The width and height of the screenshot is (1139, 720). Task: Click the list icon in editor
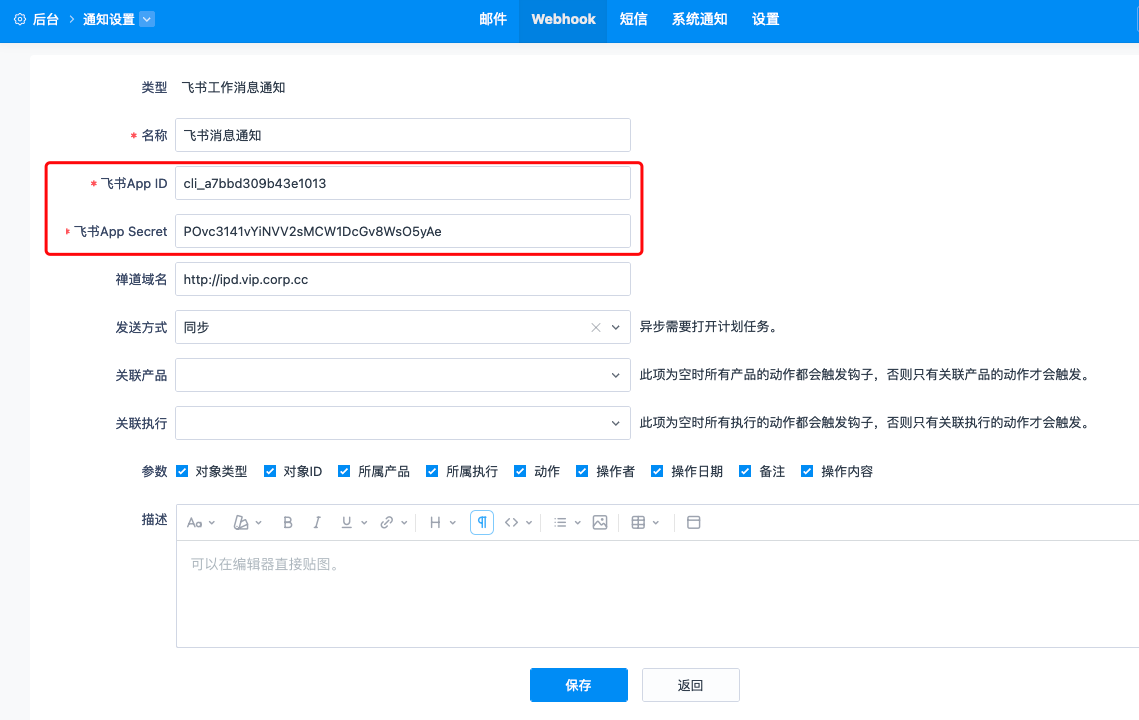pyautogui.click(x=560, y=522)
